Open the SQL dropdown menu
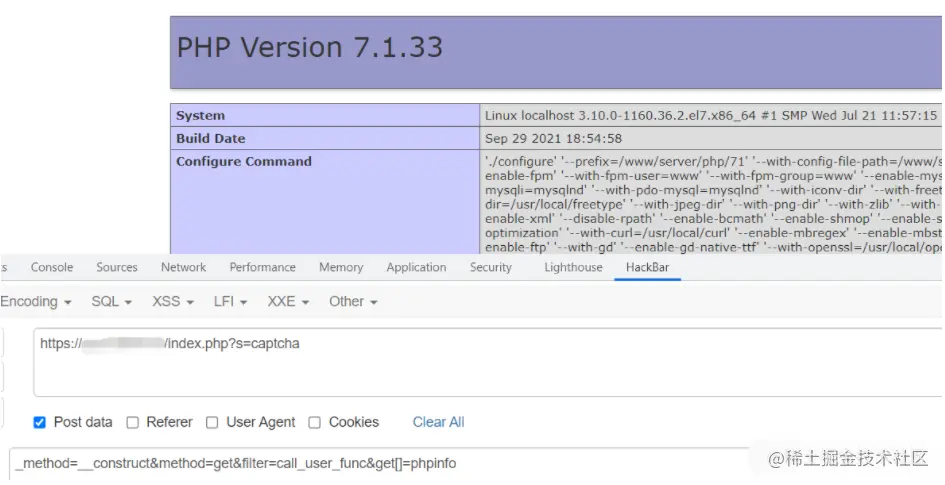Screen dimensions: 945x485 pos(111,302)
